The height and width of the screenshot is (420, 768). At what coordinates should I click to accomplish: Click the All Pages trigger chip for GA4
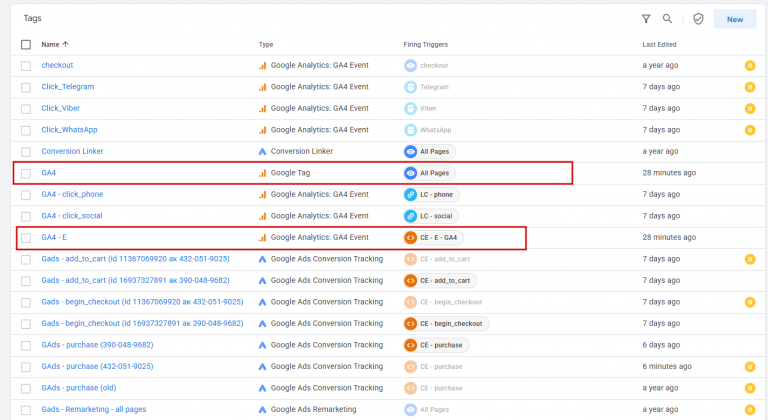click(430, 173)
